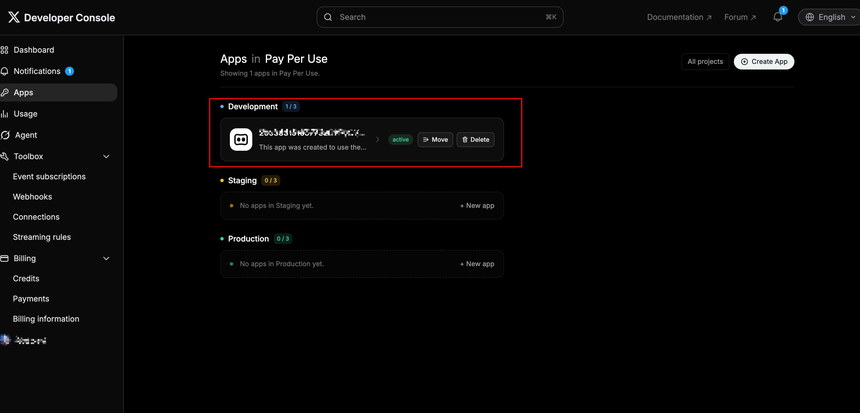Click the Dashboard grid icon in sidebar
Viewport: 860px width, 413px height.
tap(4, 50)
